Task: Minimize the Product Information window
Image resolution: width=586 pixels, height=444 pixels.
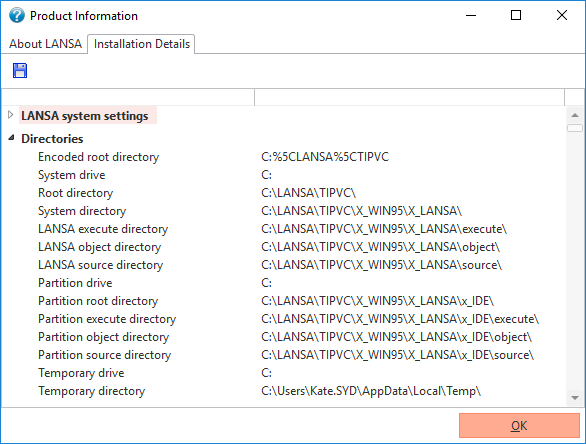Action: (x=471, y=15)
